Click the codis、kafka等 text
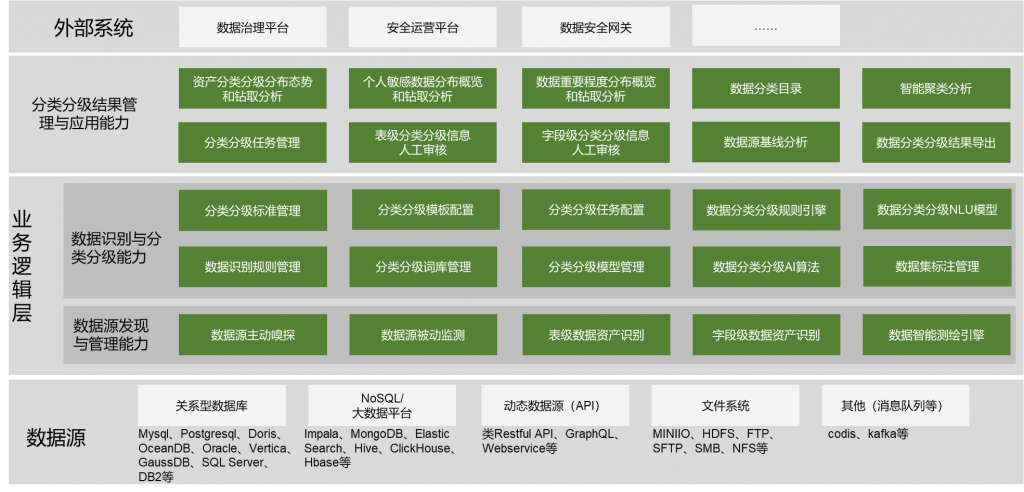Viewport: 1024px width, 492px height. 868,435
